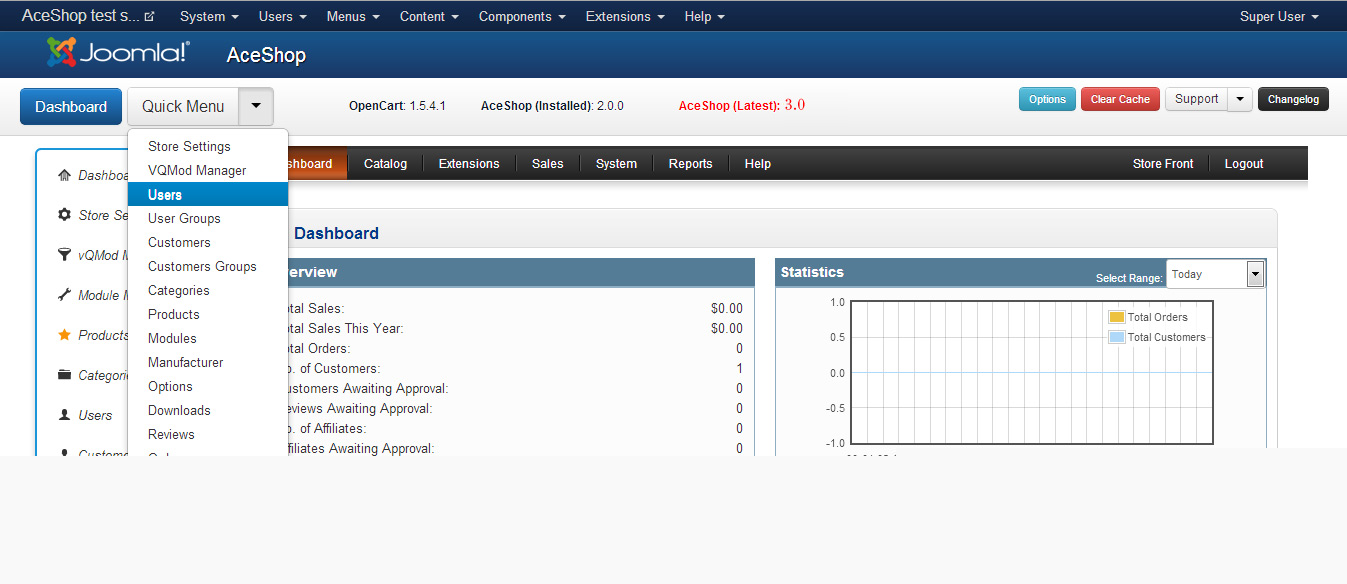Open the Select Range dropdown
The height and width of the screenshot is (584, 1347).
pyautogui.click(x=1215, y=274)
